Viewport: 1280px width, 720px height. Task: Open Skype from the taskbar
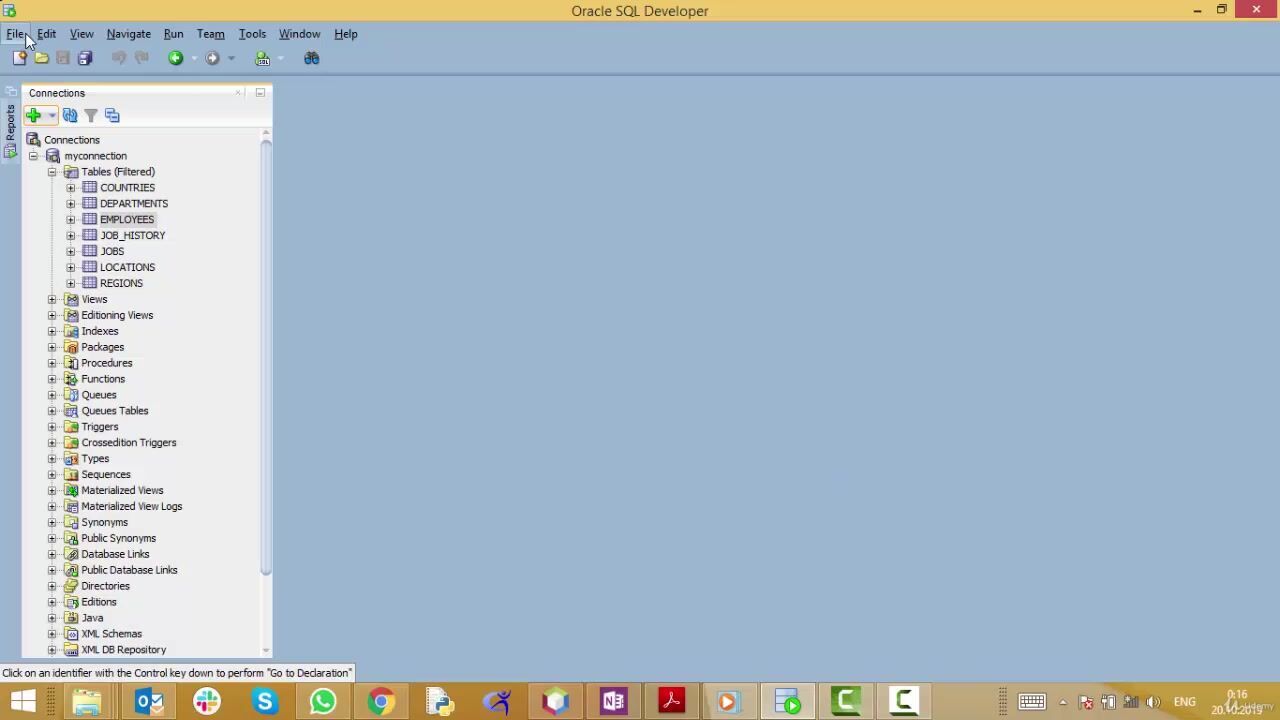click(265, 702)
